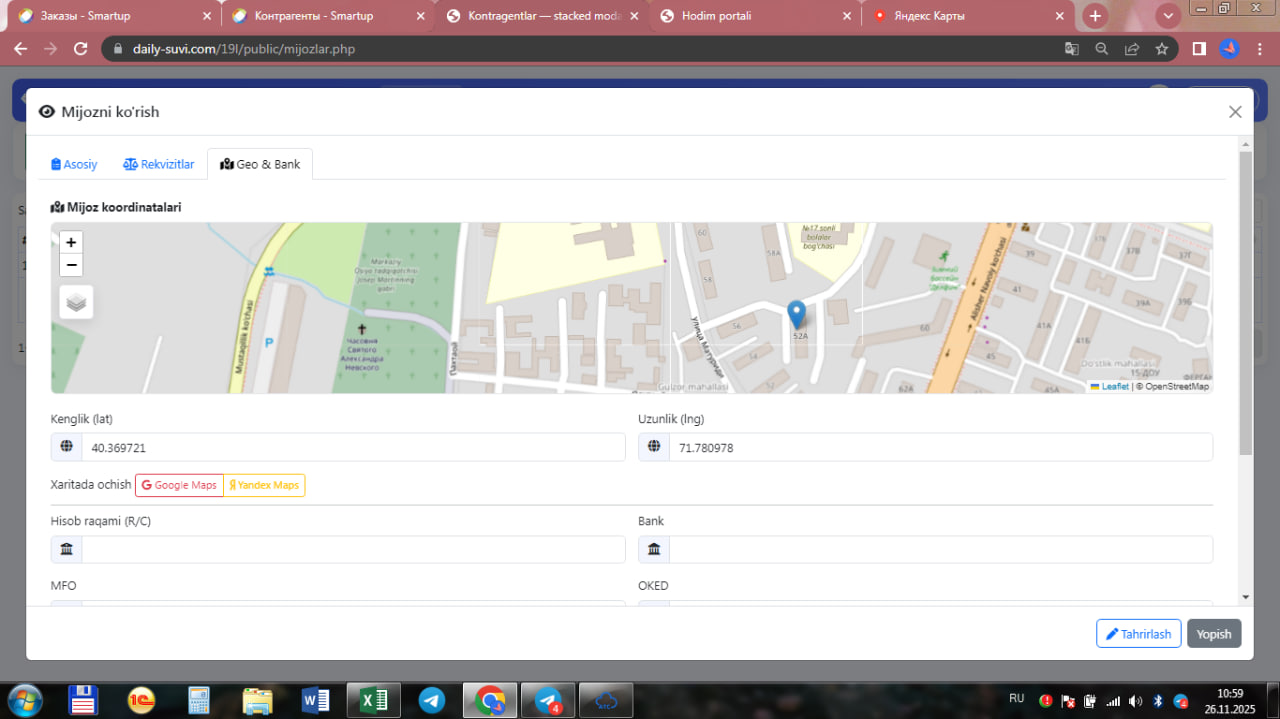This screenshot has height=719, width=1280.
Task: Click the Leaflet attribution link
Action: click(1114, 386)
